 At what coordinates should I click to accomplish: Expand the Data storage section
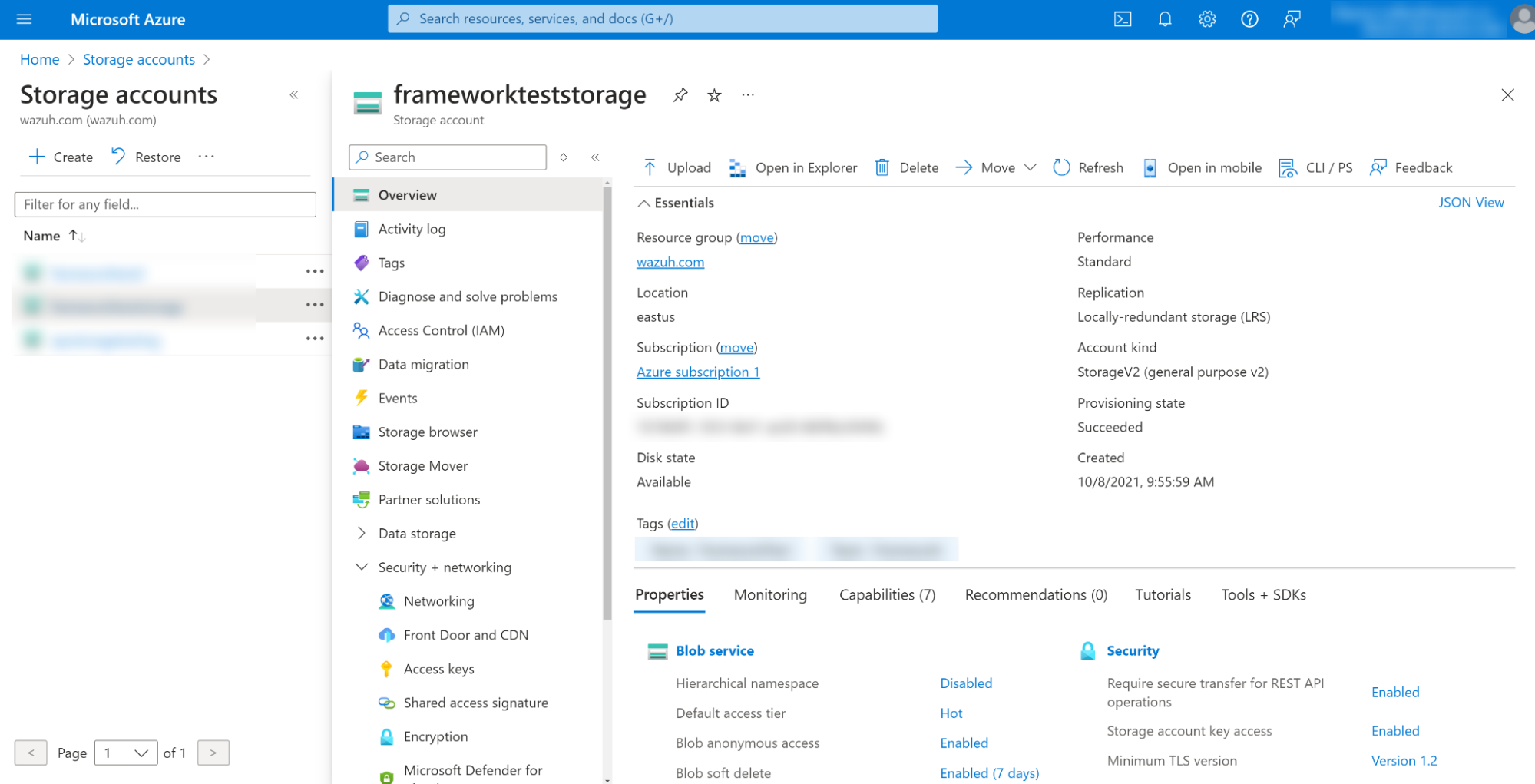[x=361, y=533]
